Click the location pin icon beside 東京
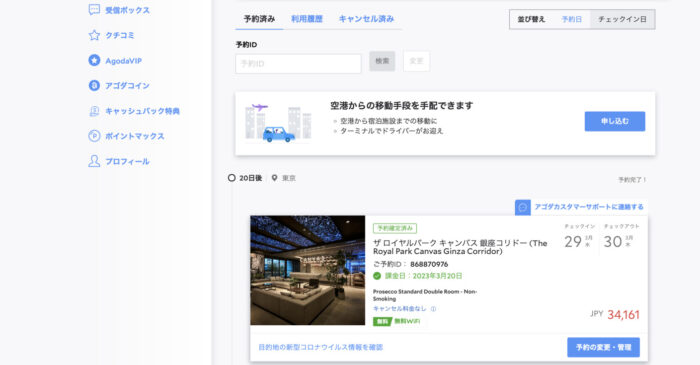Screen dimensions: 700x365 [x=275, y=178]
